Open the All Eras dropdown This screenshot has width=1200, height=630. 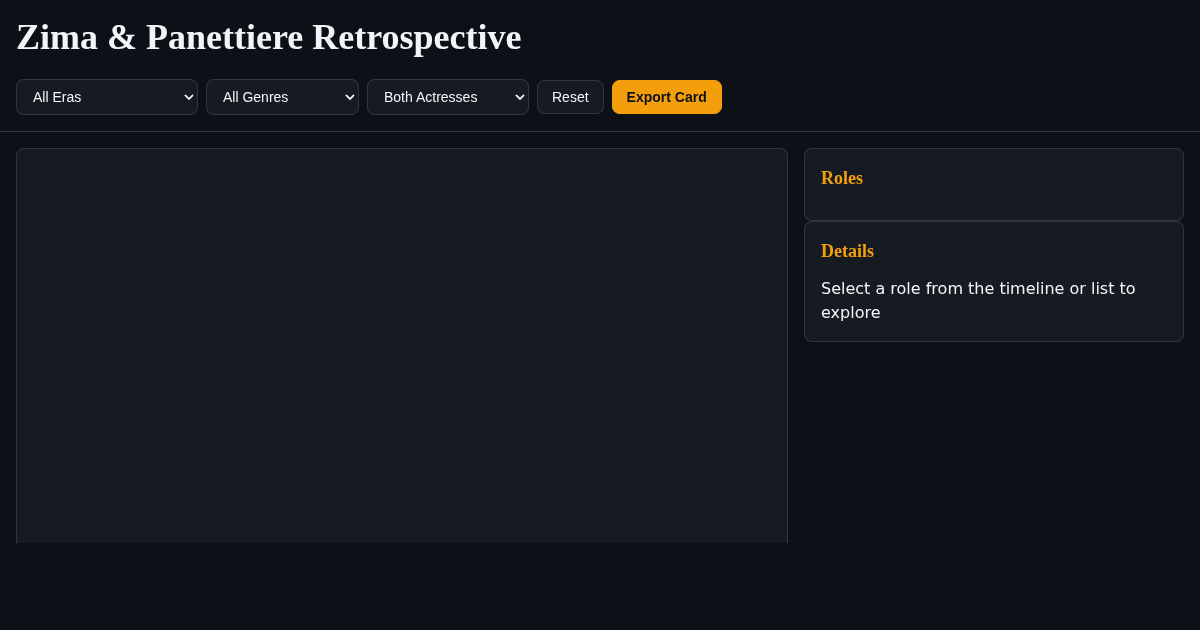[x=107, y=97]
